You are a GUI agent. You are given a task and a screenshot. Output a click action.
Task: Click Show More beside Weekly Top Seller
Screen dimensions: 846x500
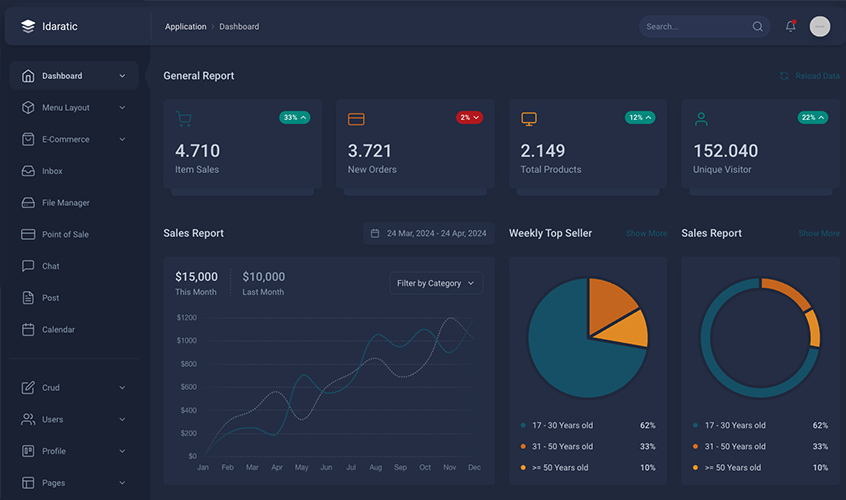(x=646, y=234)
